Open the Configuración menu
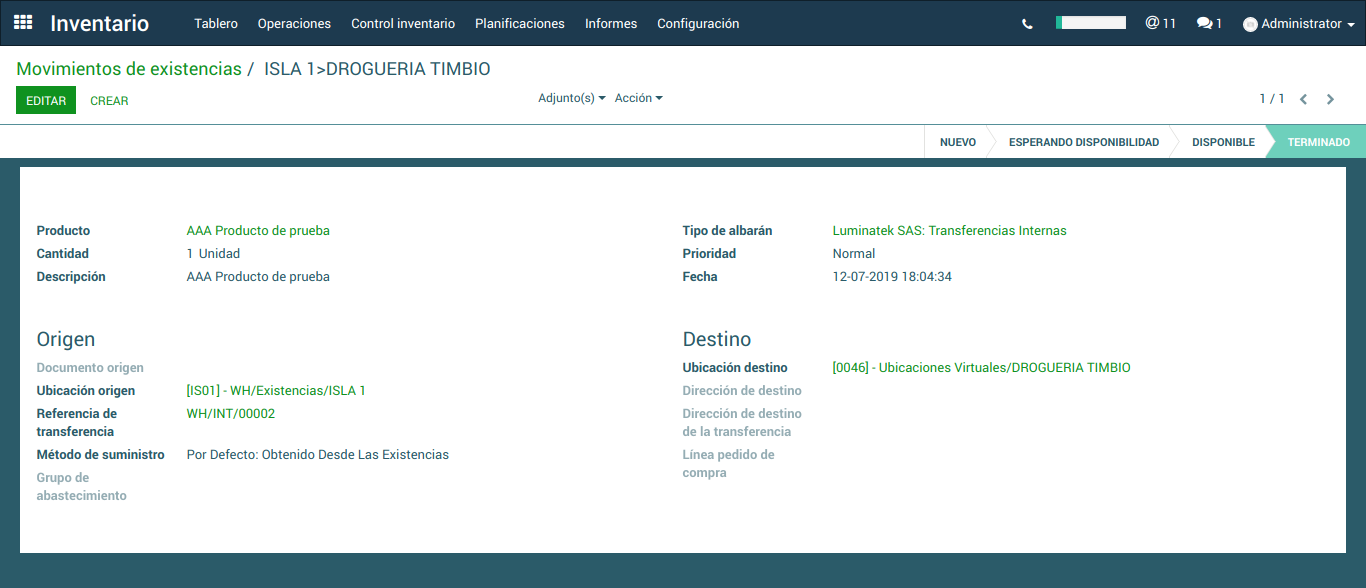This screenshot has width=1366, height=588. tap(698, 24)
